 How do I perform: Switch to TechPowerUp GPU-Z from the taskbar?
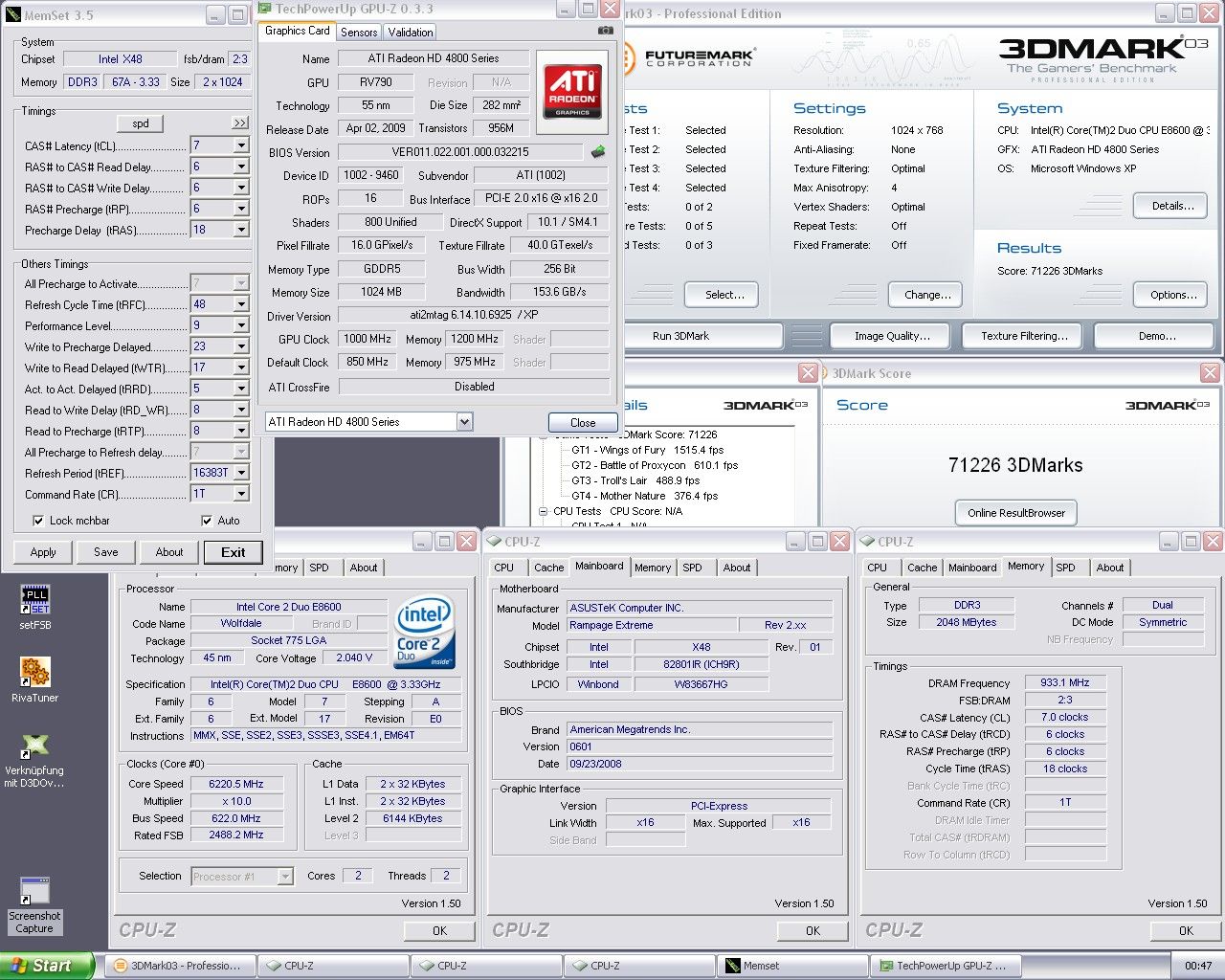[x=946, y=966]
